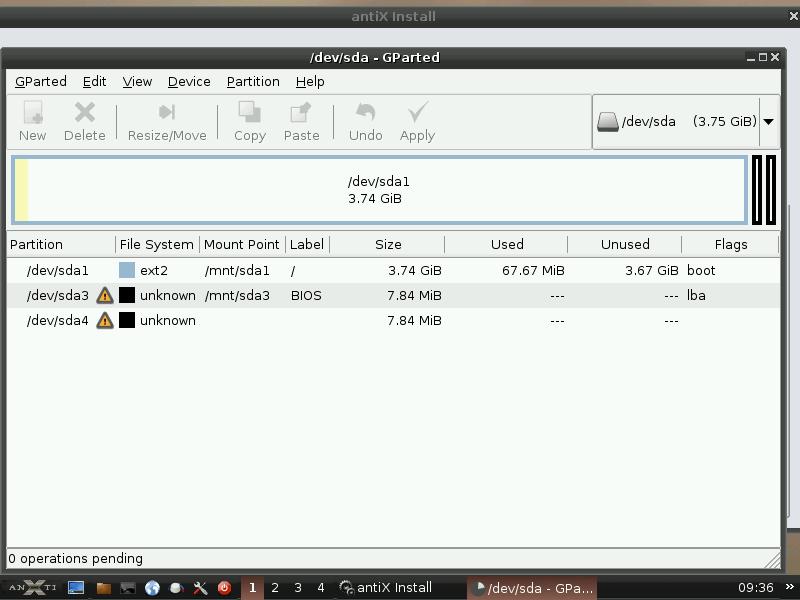Open the web browser globe icon in the taskbar

(x=152, y=588)
